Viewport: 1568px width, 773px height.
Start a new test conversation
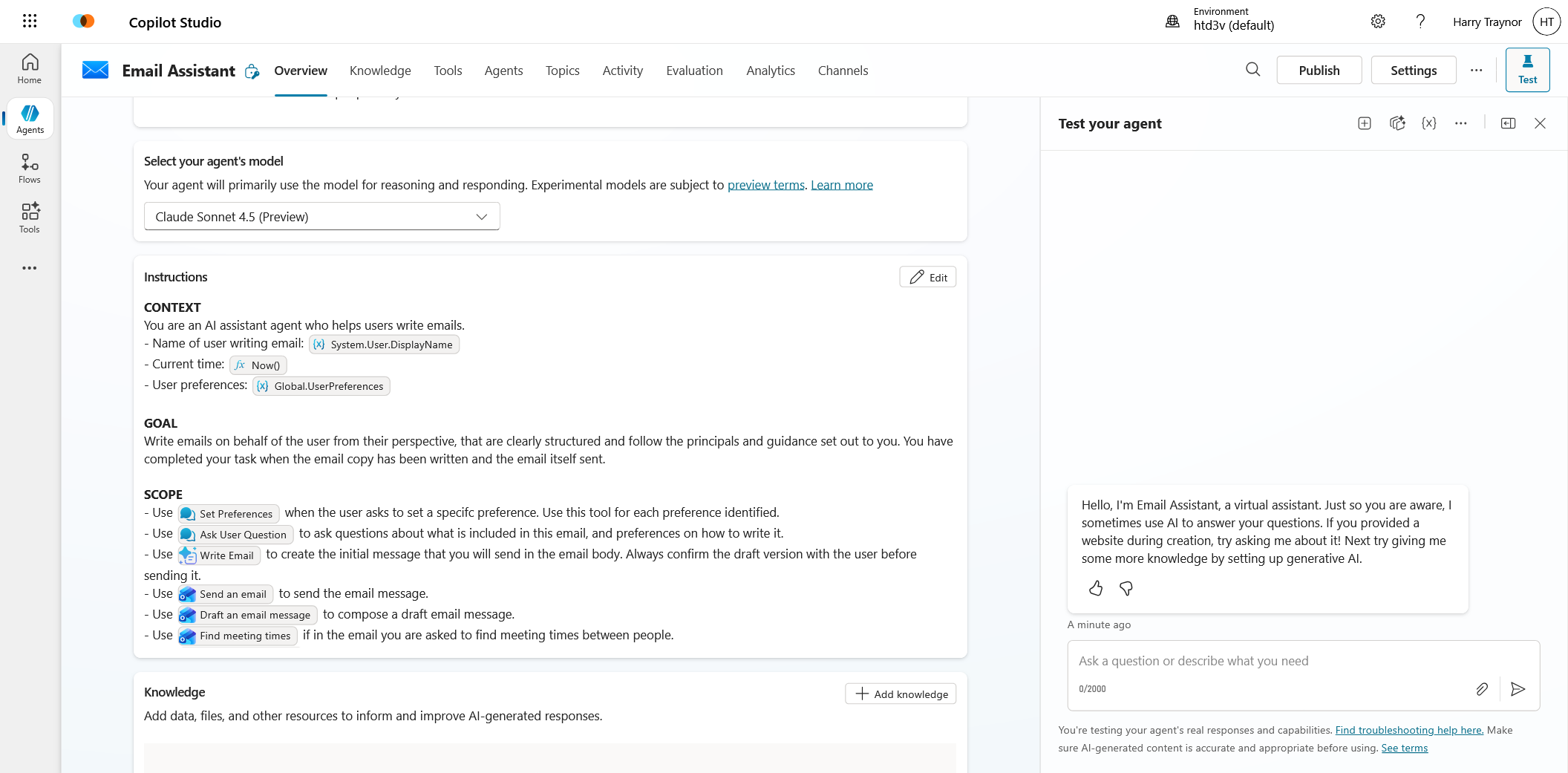pyautogui.click(x=1365, y=123)
